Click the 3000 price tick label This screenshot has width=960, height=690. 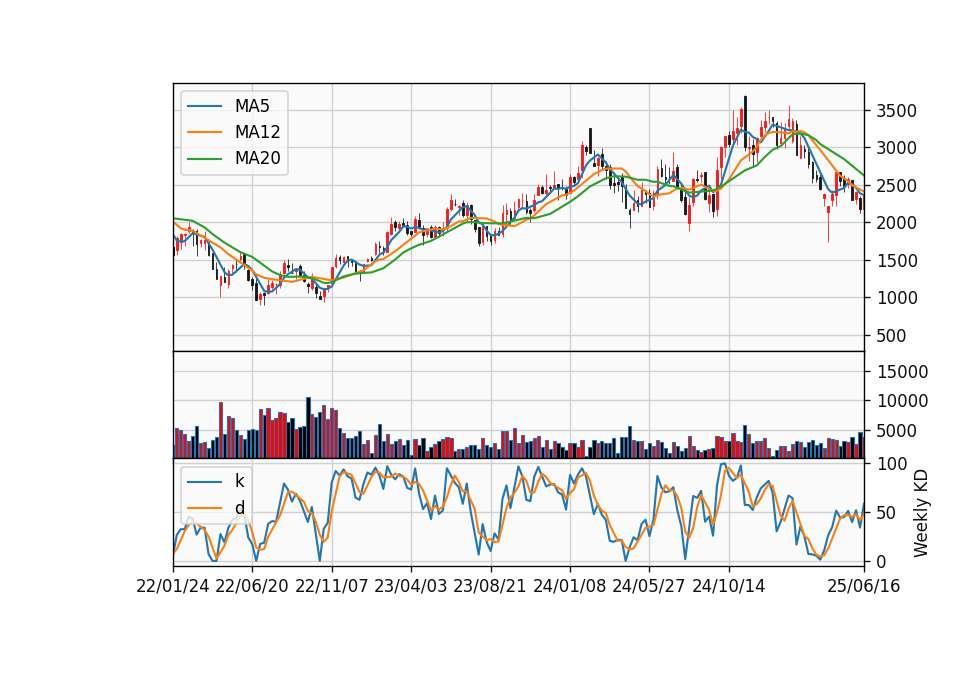(896, 148)
